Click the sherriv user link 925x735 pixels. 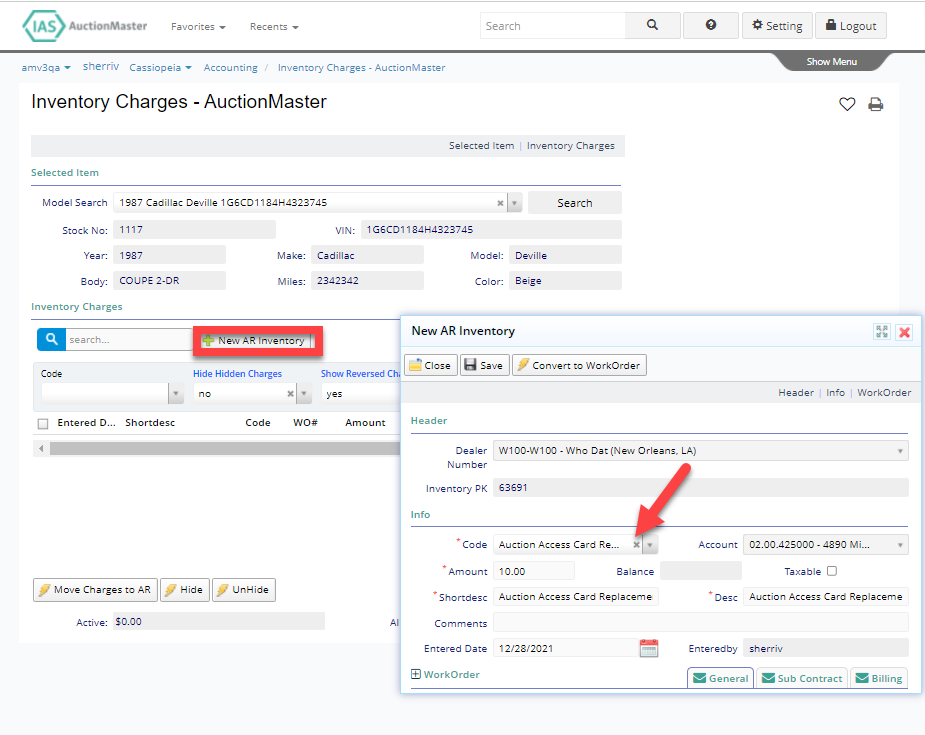(x=101, y=67)
